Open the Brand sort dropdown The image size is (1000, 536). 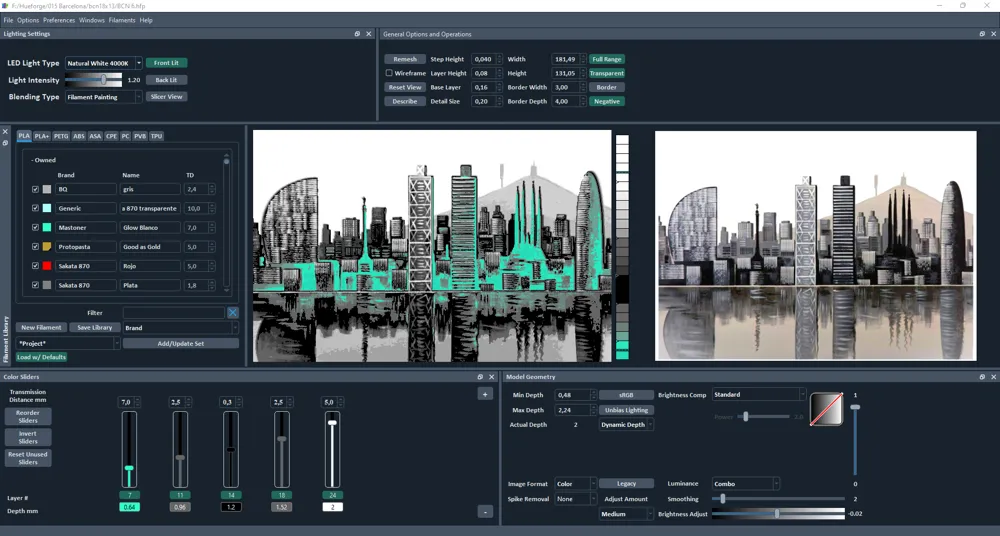click(x=180, y=328)
